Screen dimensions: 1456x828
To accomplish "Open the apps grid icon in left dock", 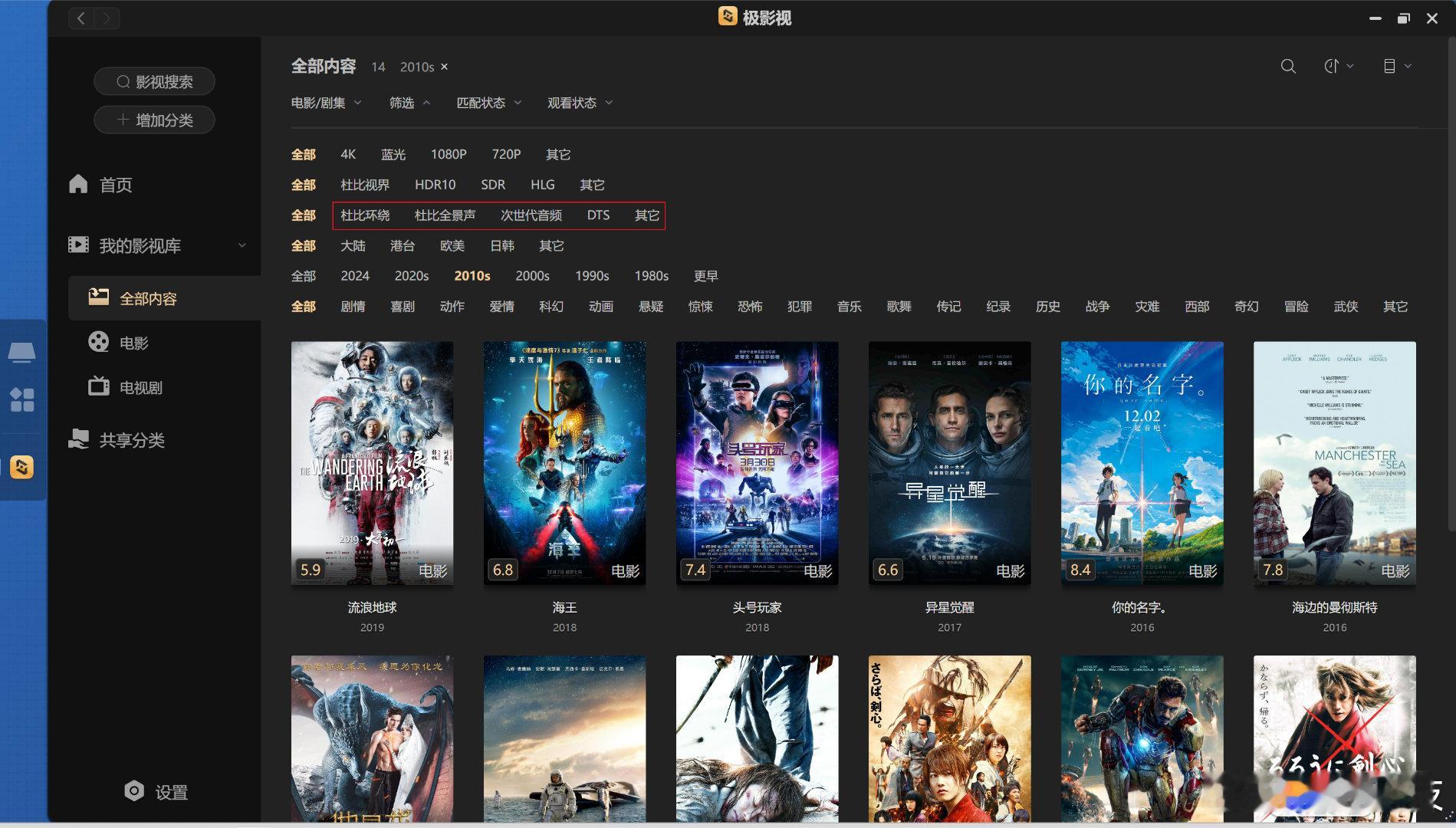I will pyautogui.click(x=21, y=399).
